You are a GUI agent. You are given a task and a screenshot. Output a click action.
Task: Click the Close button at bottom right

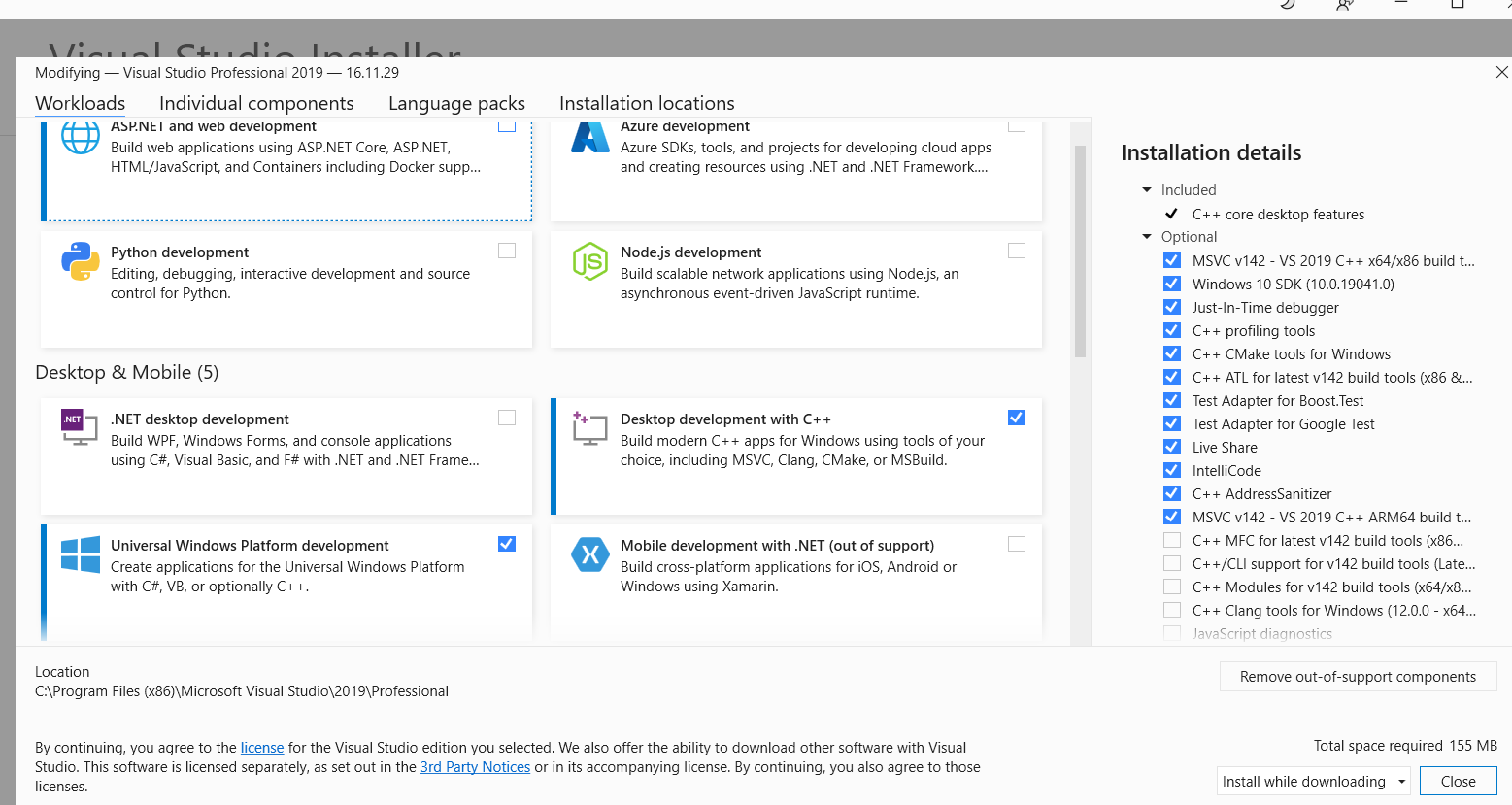(1458, 782)
